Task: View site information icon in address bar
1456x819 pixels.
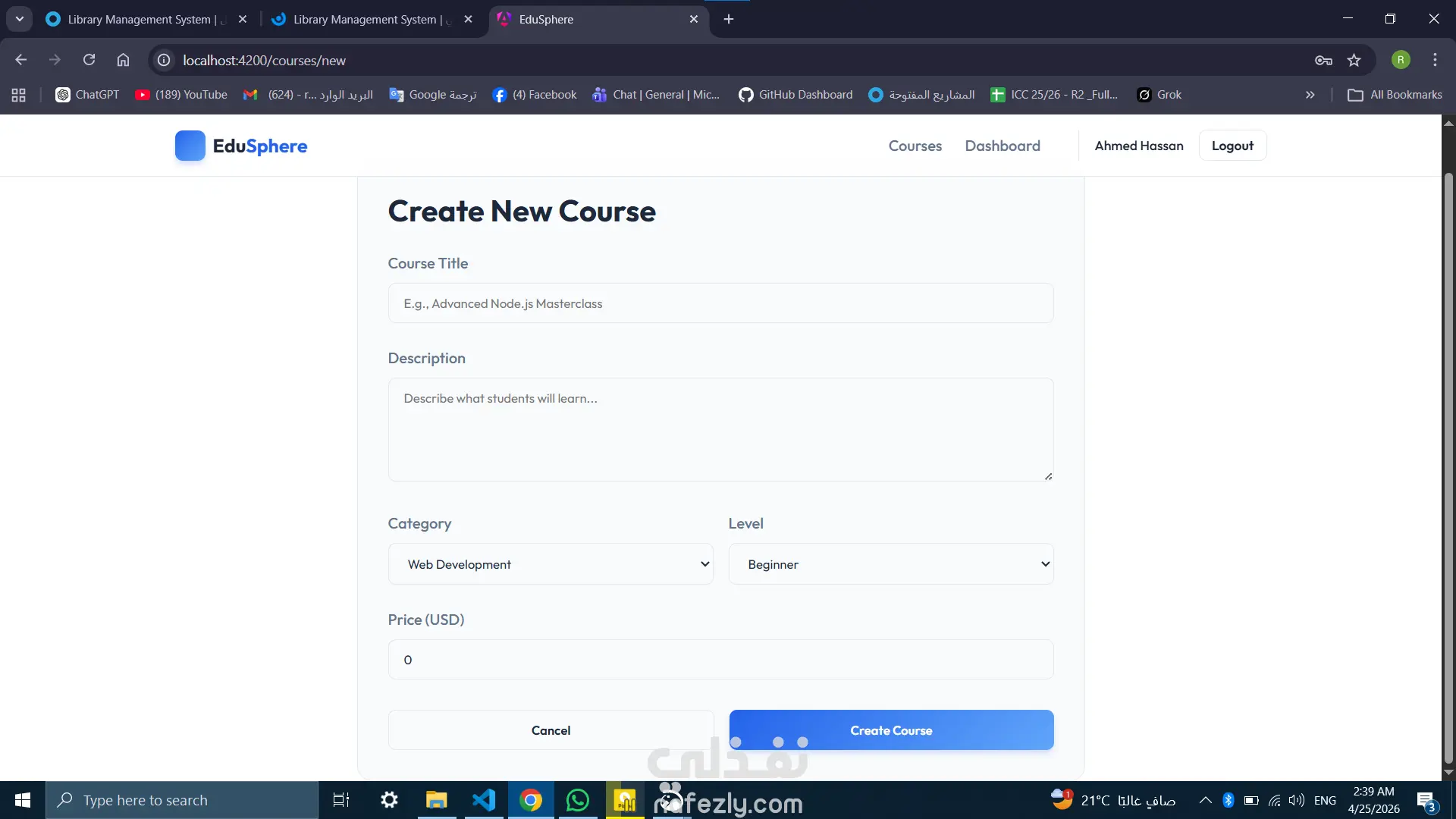Action: [x=164, y=60]
